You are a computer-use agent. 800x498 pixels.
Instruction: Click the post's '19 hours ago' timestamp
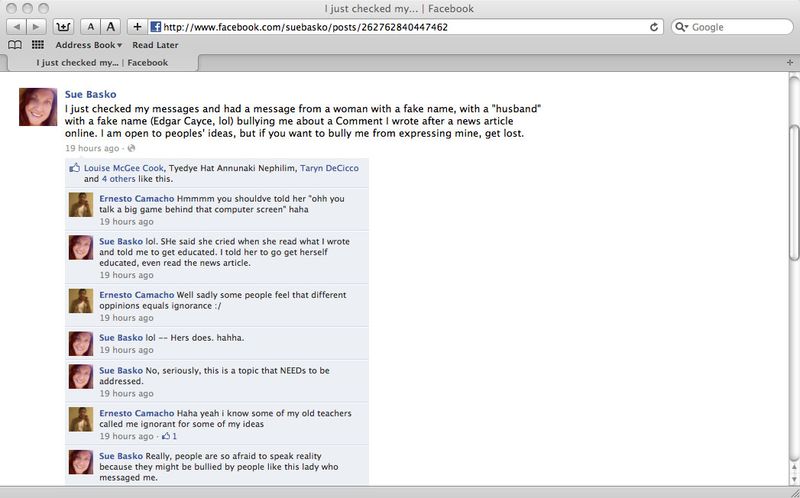[x=92, y=148]
